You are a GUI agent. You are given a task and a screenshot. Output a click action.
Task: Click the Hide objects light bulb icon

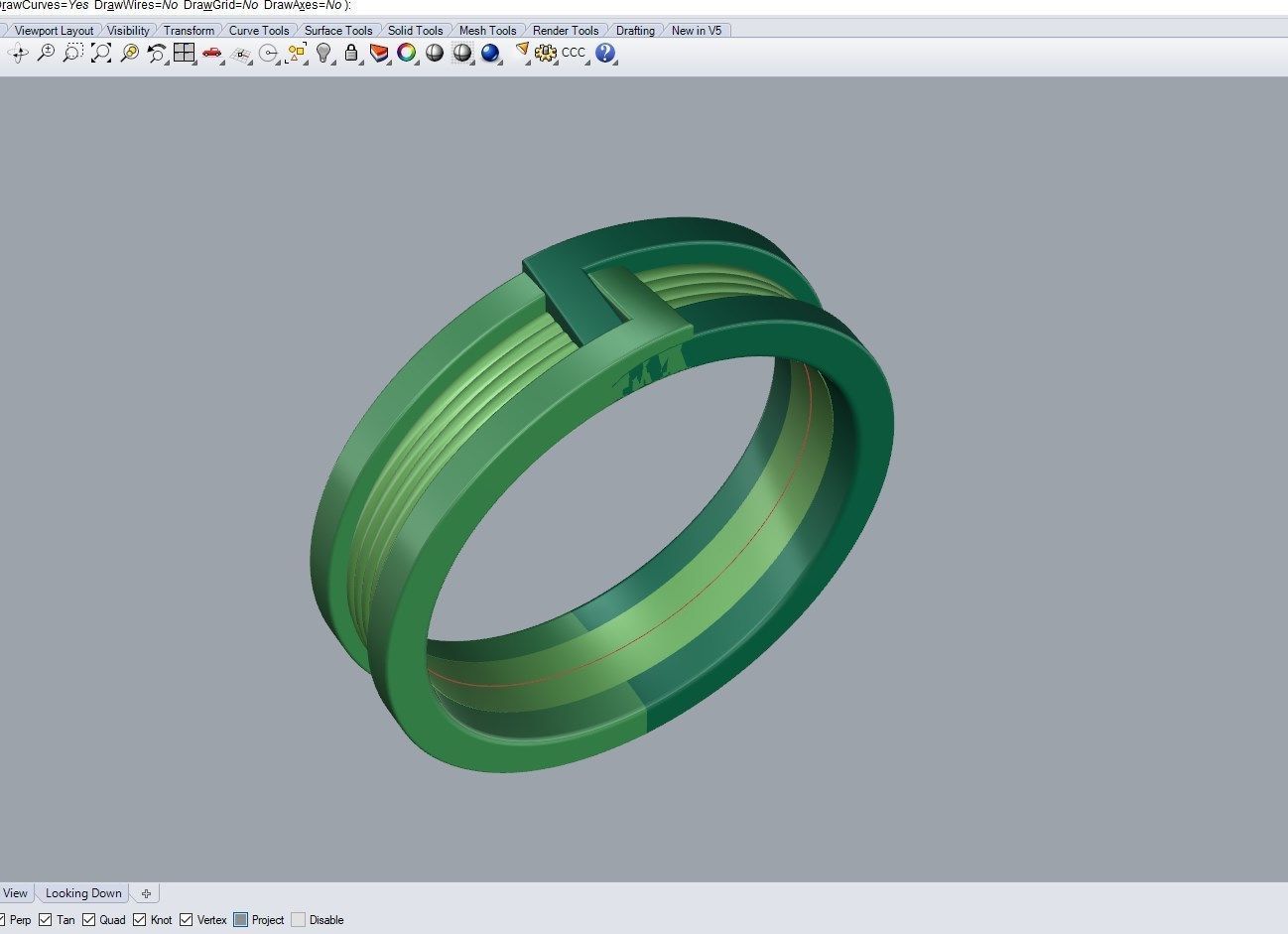point(323,54)
